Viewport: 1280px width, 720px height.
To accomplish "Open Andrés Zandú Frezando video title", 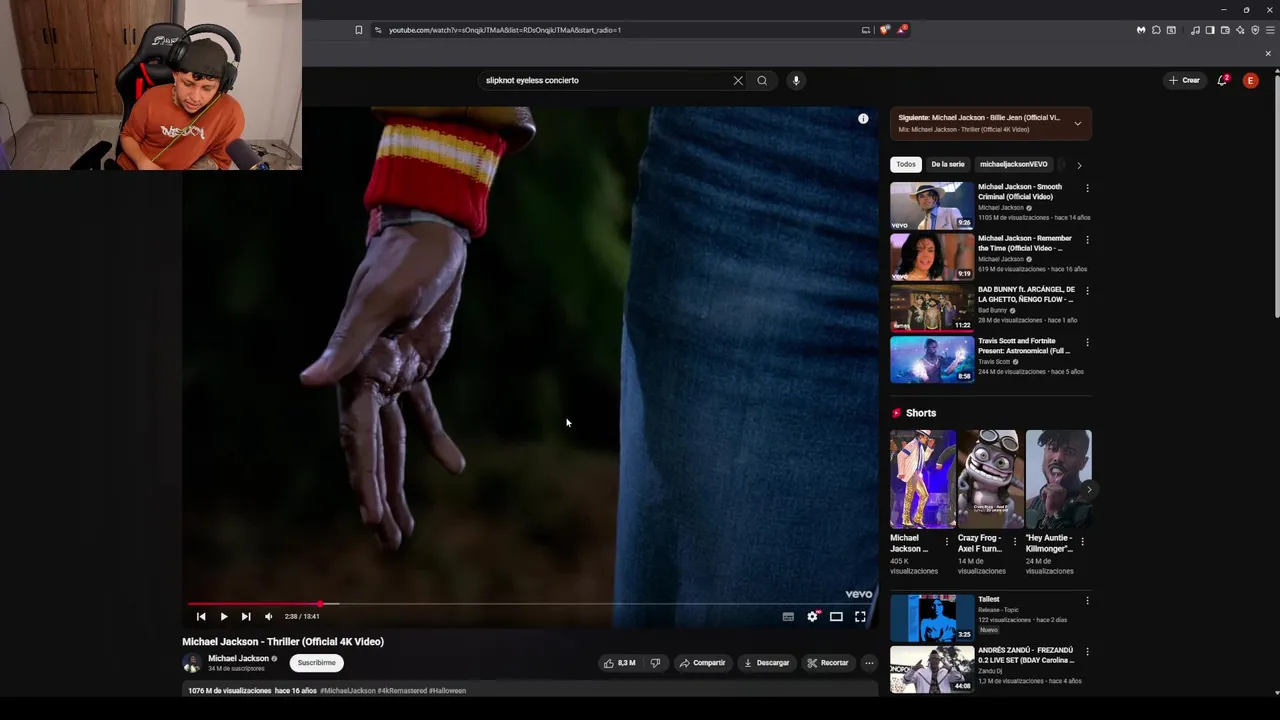I will click(x=1025, y=655).
